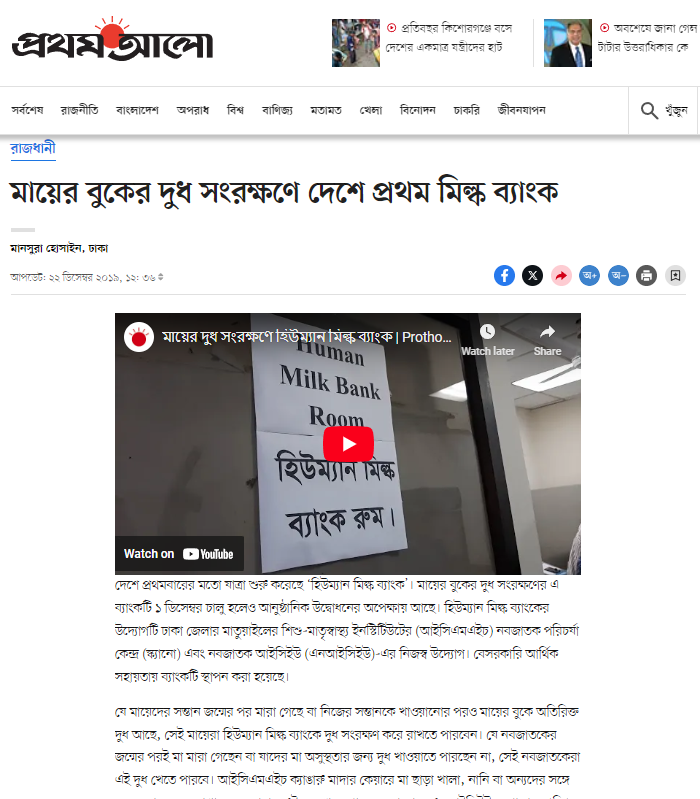The height and width of the screenshot is (799, 700).
Task: Open খেলা menu item
Action: tap(371, 110)
